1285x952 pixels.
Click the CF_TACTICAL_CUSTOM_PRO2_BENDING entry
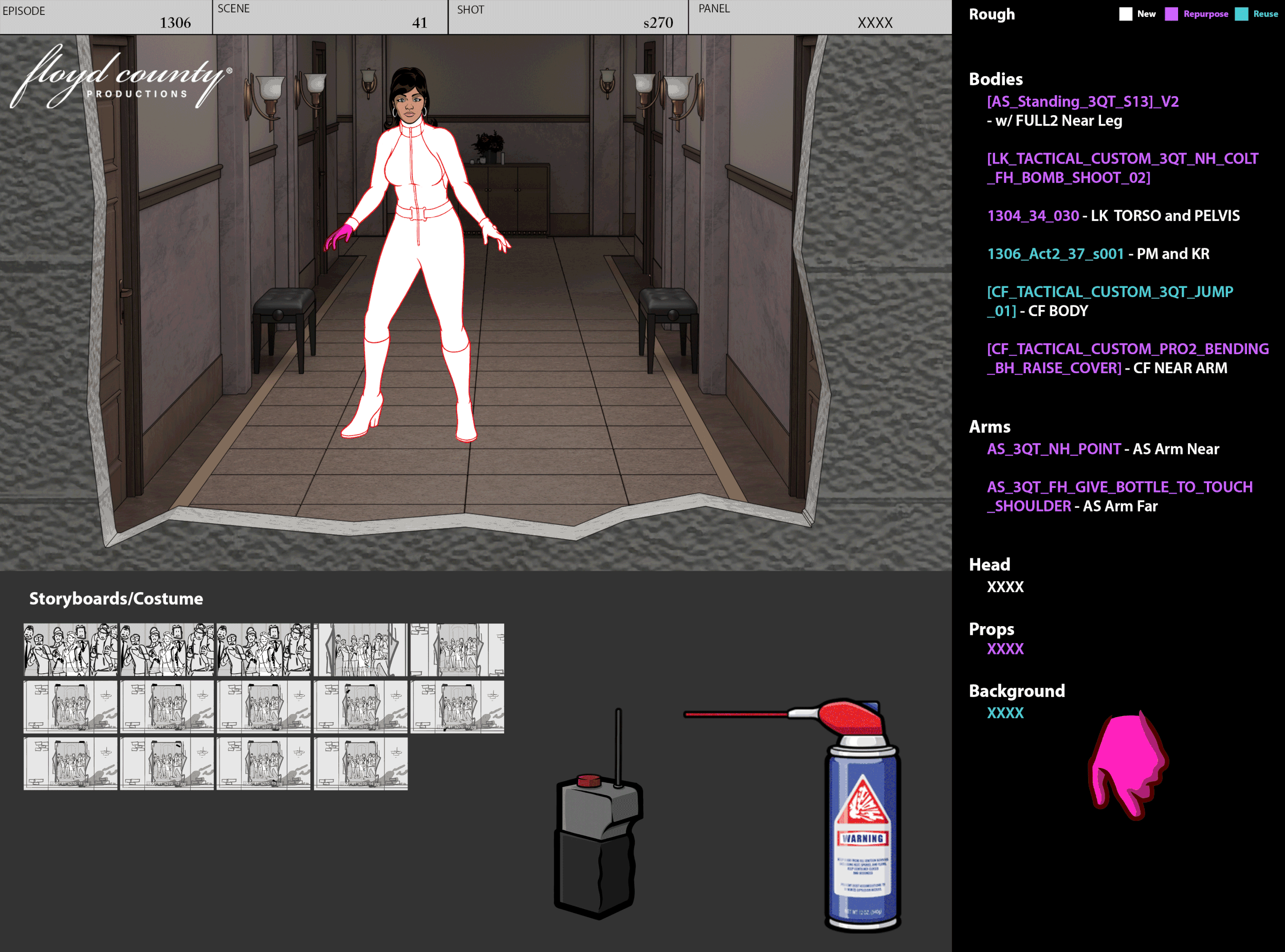(1128, 358)
